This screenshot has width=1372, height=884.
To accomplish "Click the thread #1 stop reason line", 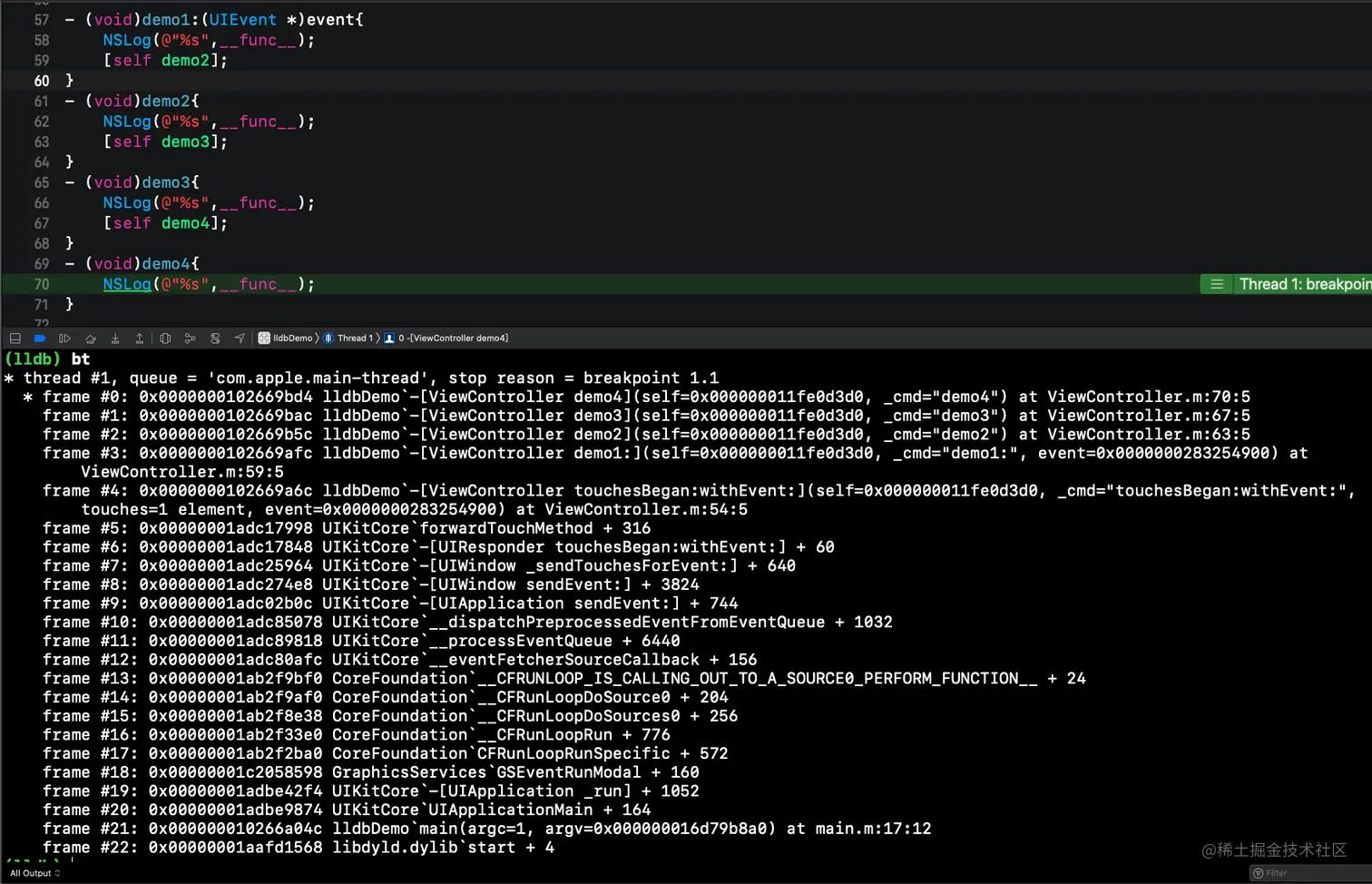I will [x=361, y=378].
